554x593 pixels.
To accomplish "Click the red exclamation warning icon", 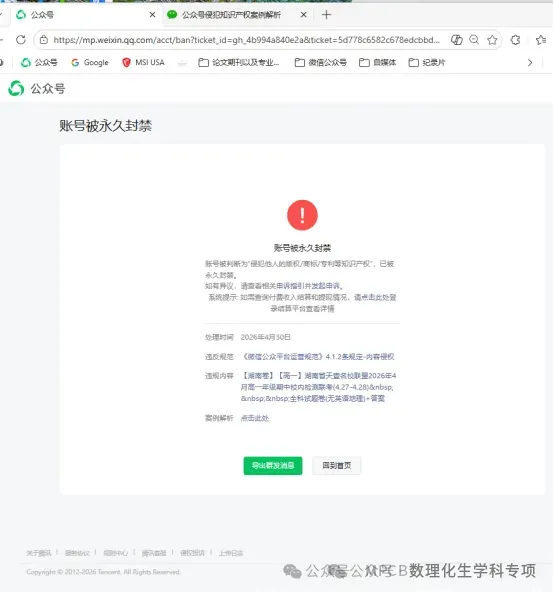I will (302, 215).
